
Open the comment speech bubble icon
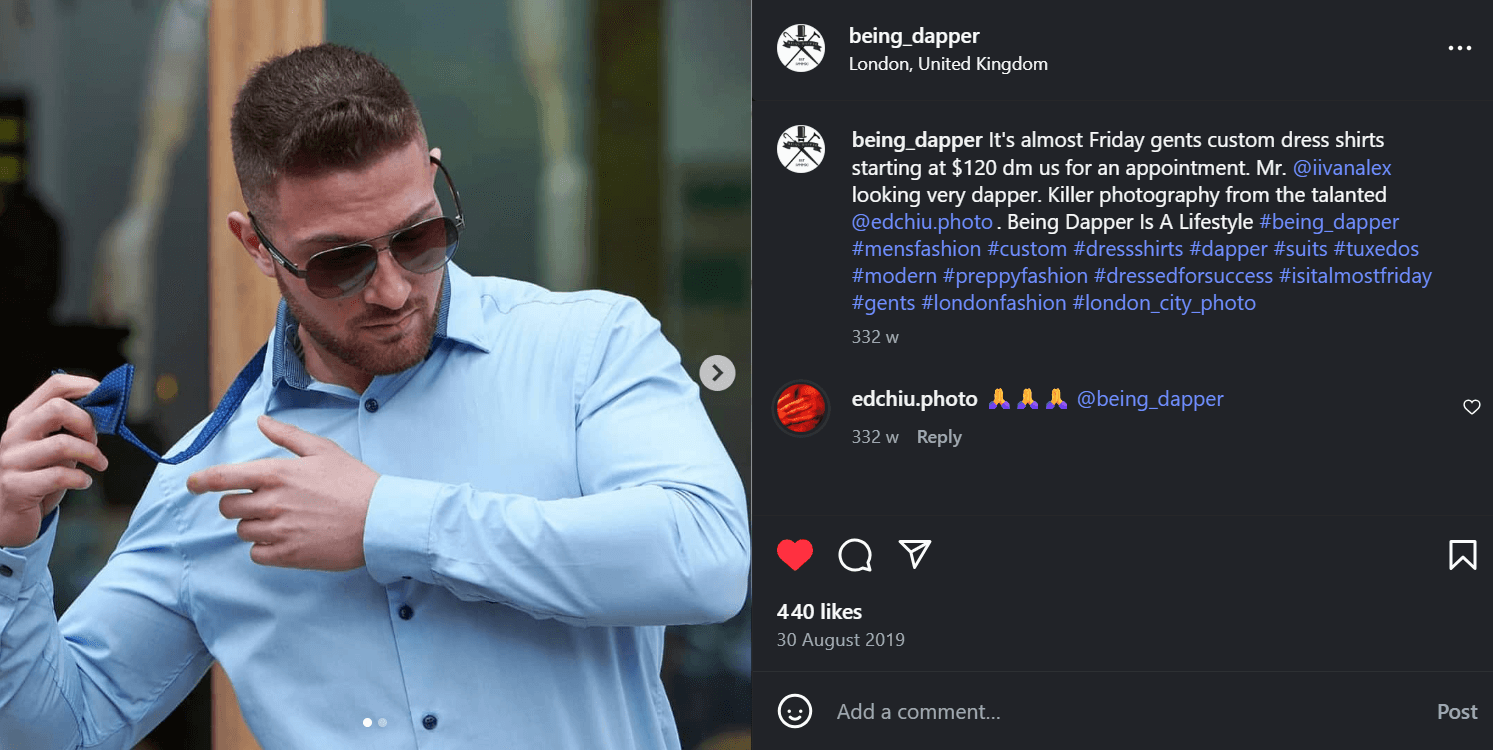coord(855,555)
